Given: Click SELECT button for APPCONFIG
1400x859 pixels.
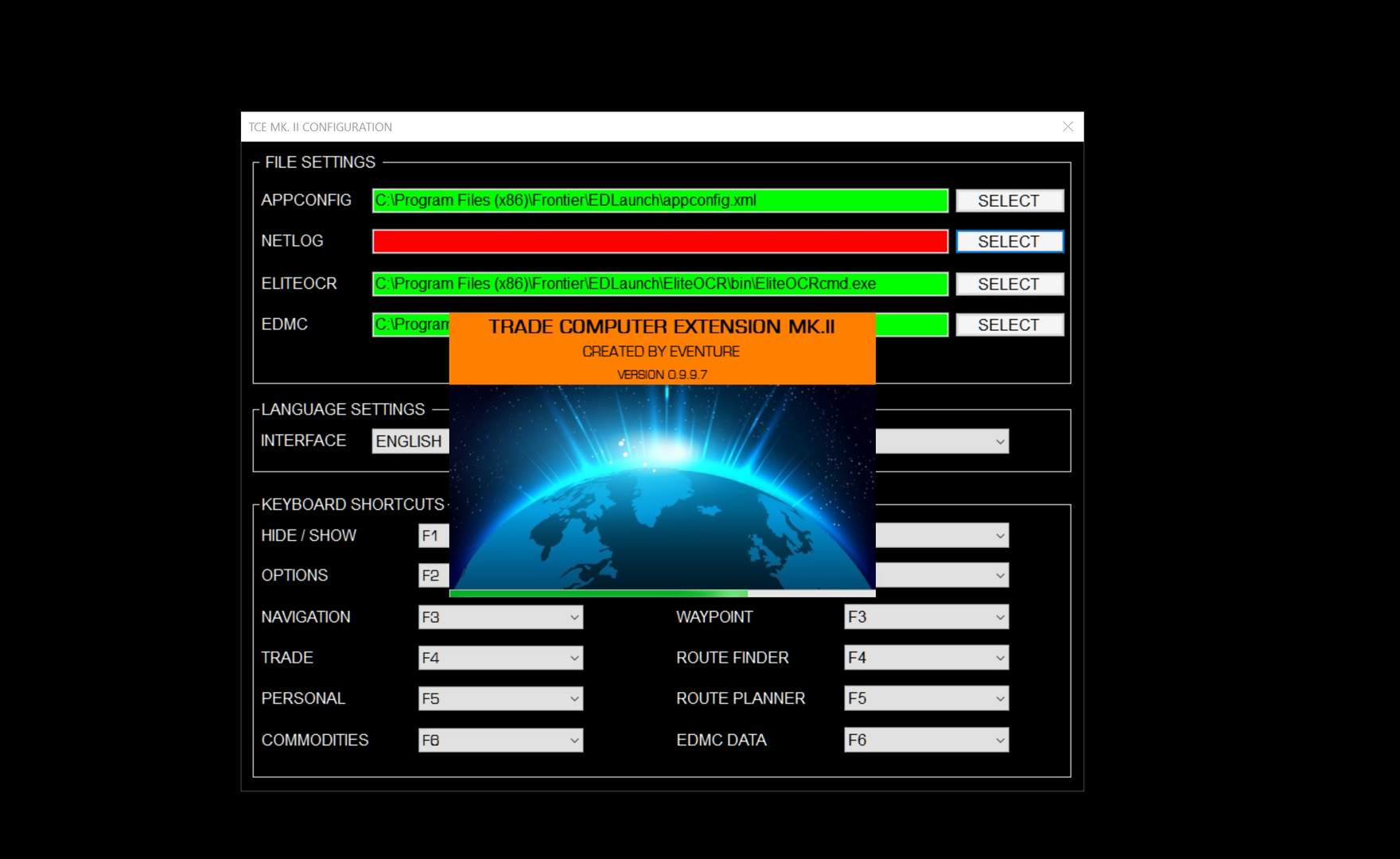Looking at the screenshot, I should (x=1009, y=200).
